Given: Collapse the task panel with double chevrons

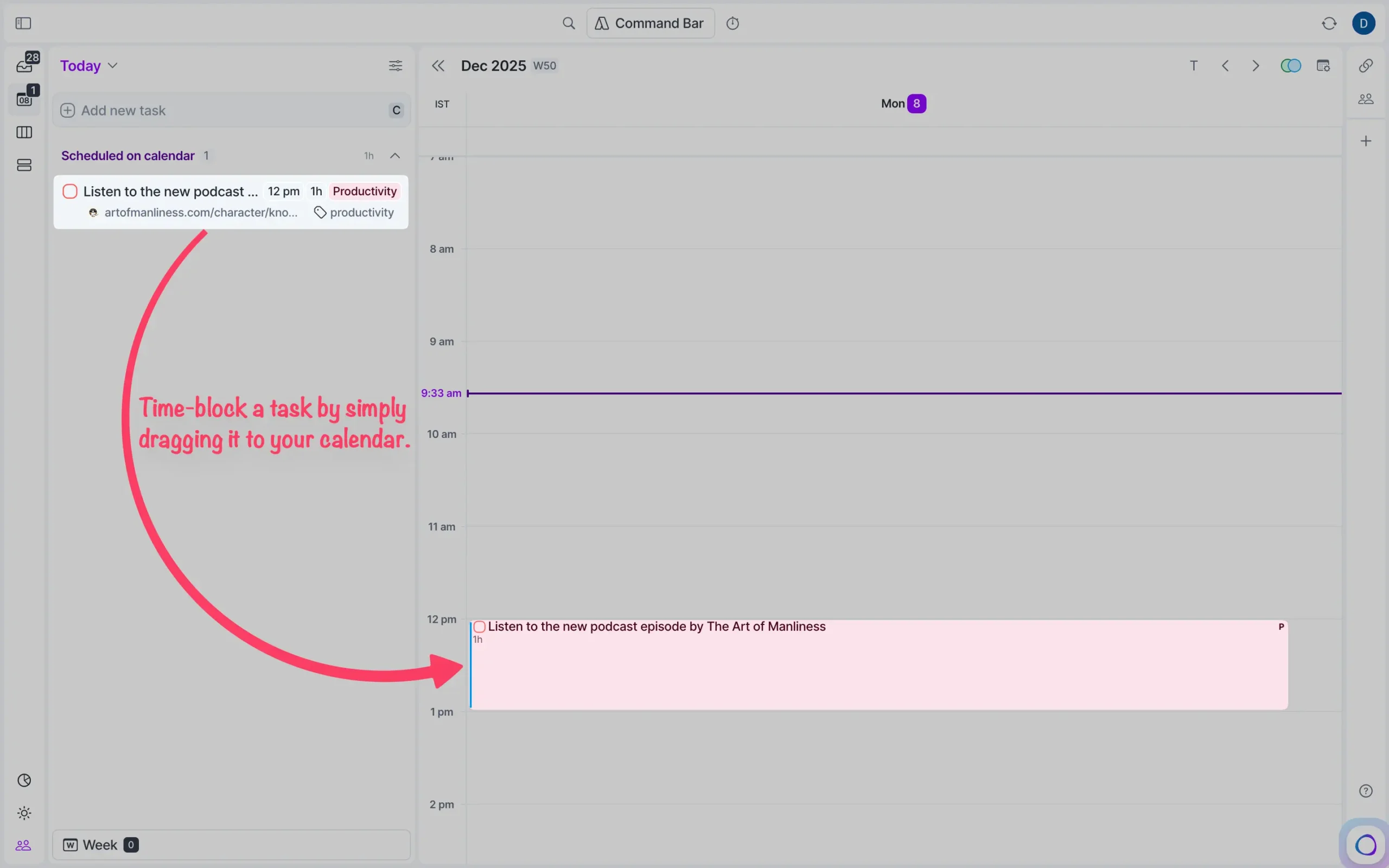Looking at the screenshot, I should [x=438, y=66].
